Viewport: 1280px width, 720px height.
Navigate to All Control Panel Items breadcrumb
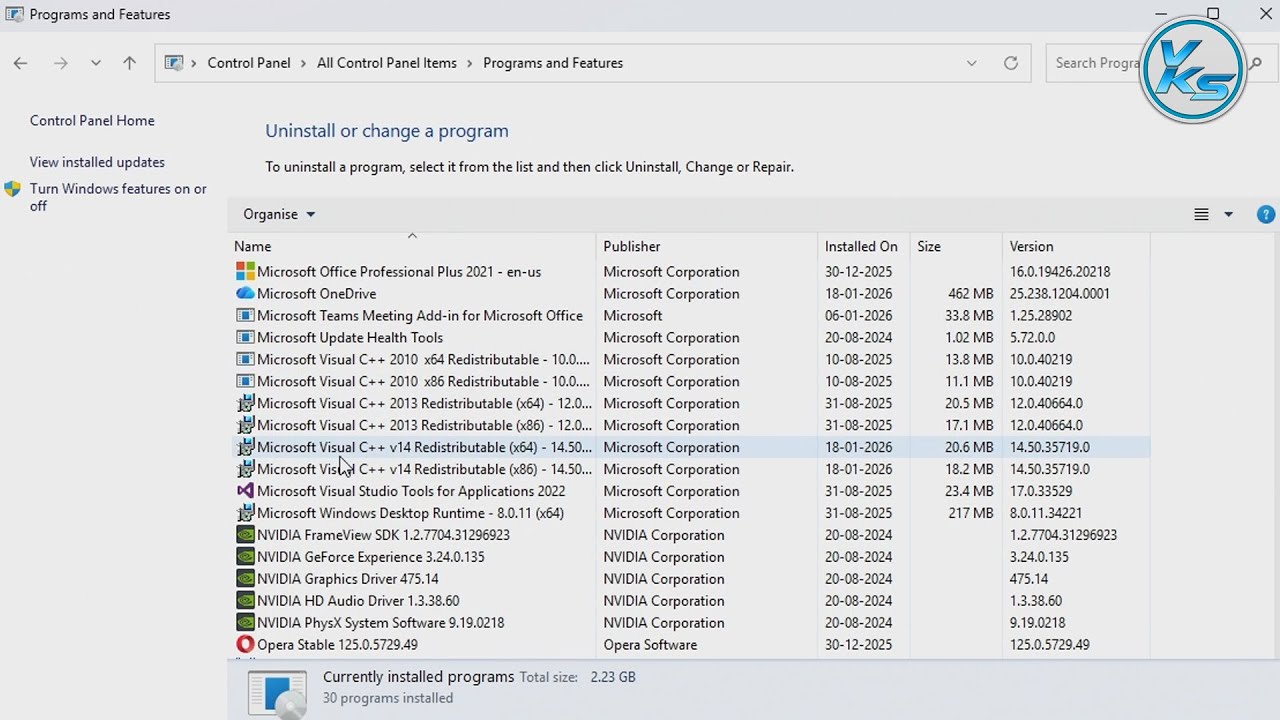(387, 63)
